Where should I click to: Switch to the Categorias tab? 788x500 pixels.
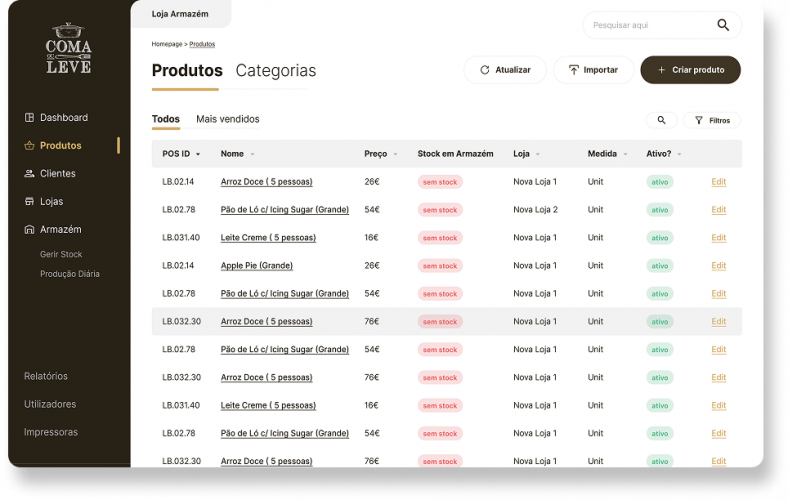tap(276, 71)
